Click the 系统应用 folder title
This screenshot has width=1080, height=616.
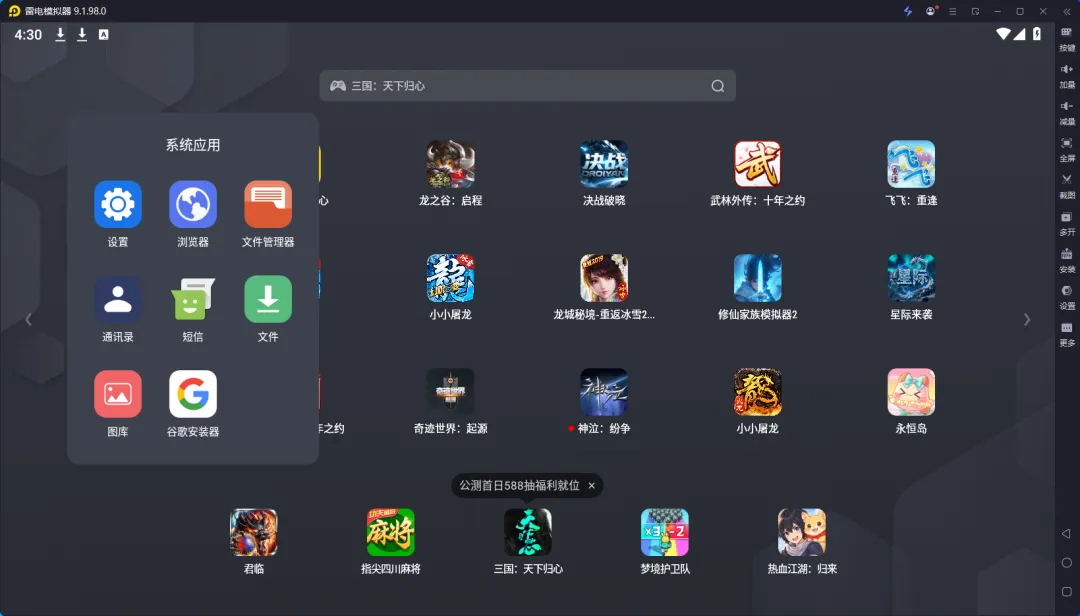click(193, 145)
